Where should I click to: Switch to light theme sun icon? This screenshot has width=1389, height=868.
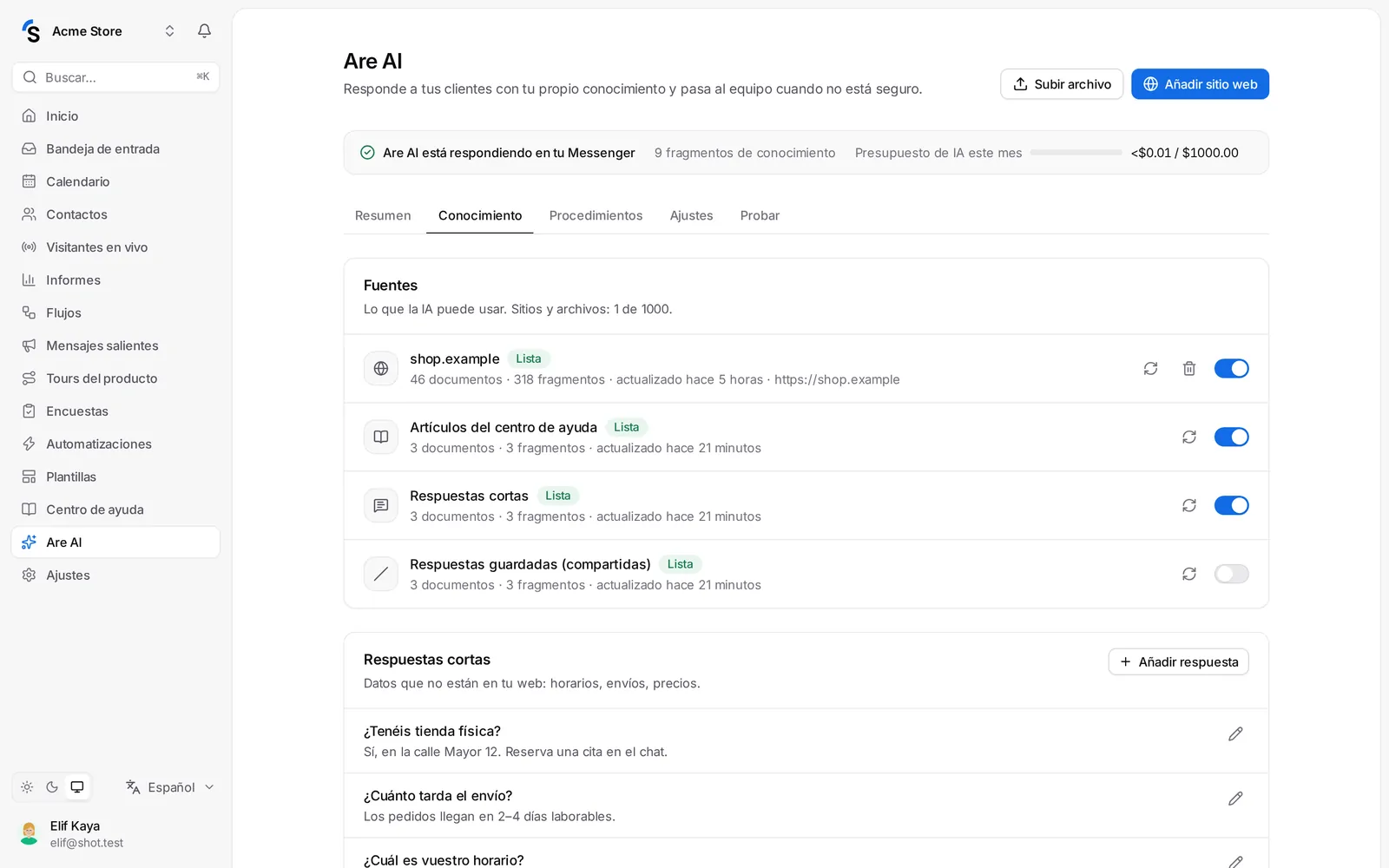point(27,787)
